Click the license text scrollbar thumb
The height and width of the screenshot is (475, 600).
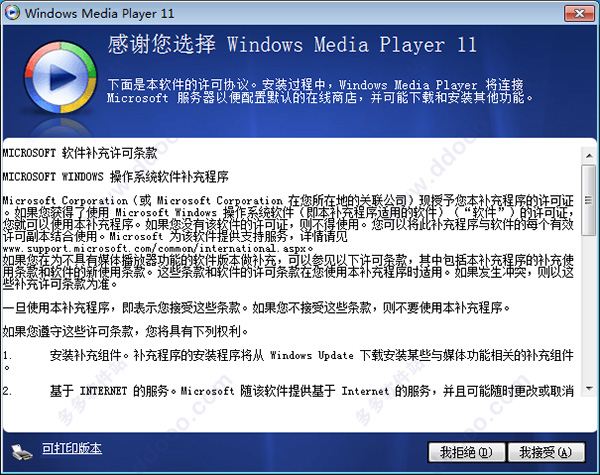589,200
